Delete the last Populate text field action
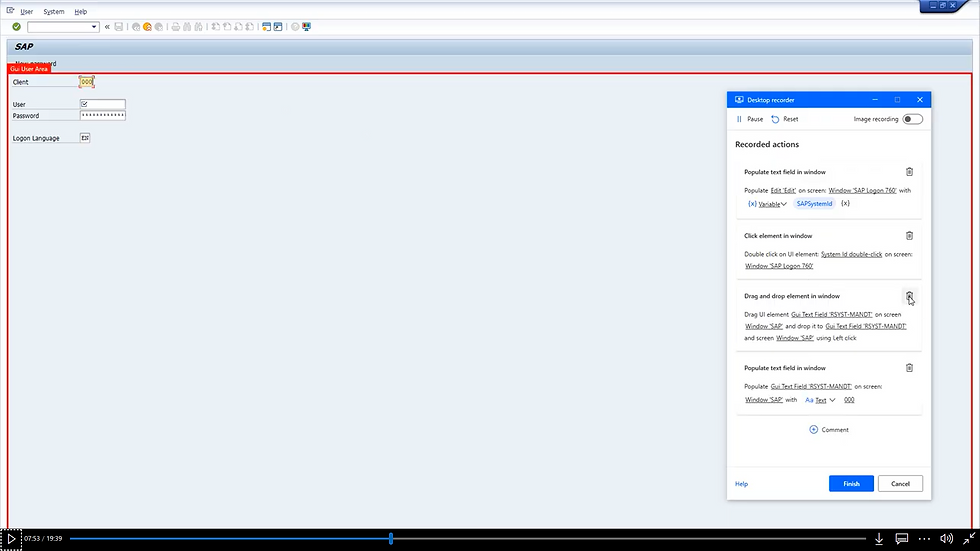980x551 pixels. [909, 368]
